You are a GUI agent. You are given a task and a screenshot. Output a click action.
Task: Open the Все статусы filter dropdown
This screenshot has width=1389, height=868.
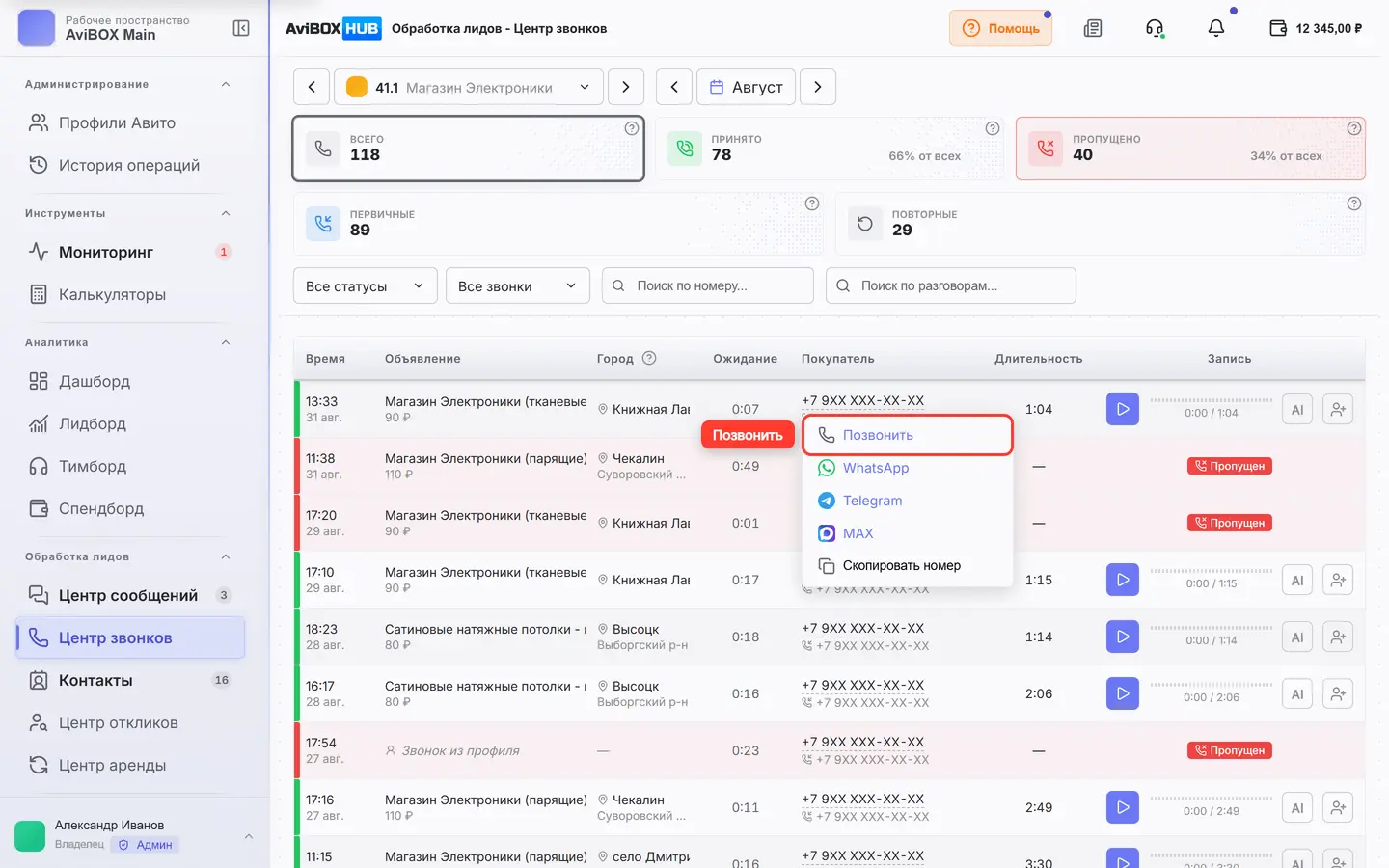point(366,285)
